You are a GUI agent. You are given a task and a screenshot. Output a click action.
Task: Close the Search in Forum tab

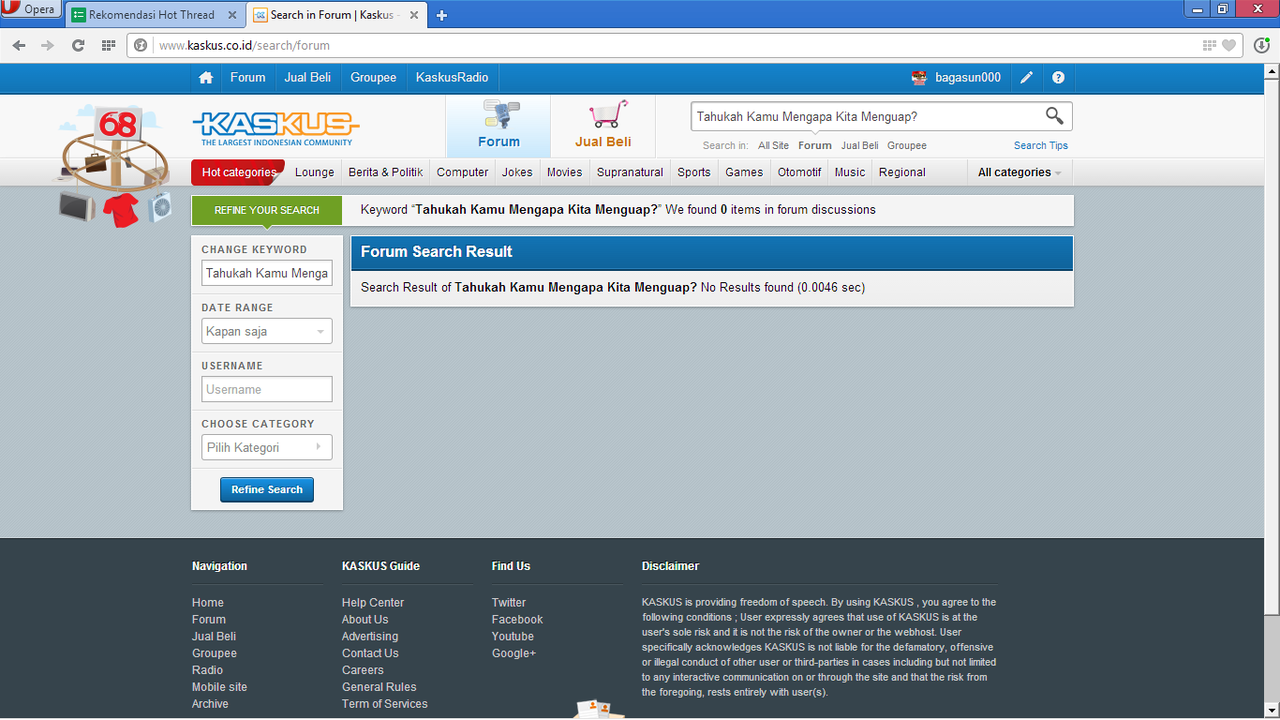click(x=414, y=15)
